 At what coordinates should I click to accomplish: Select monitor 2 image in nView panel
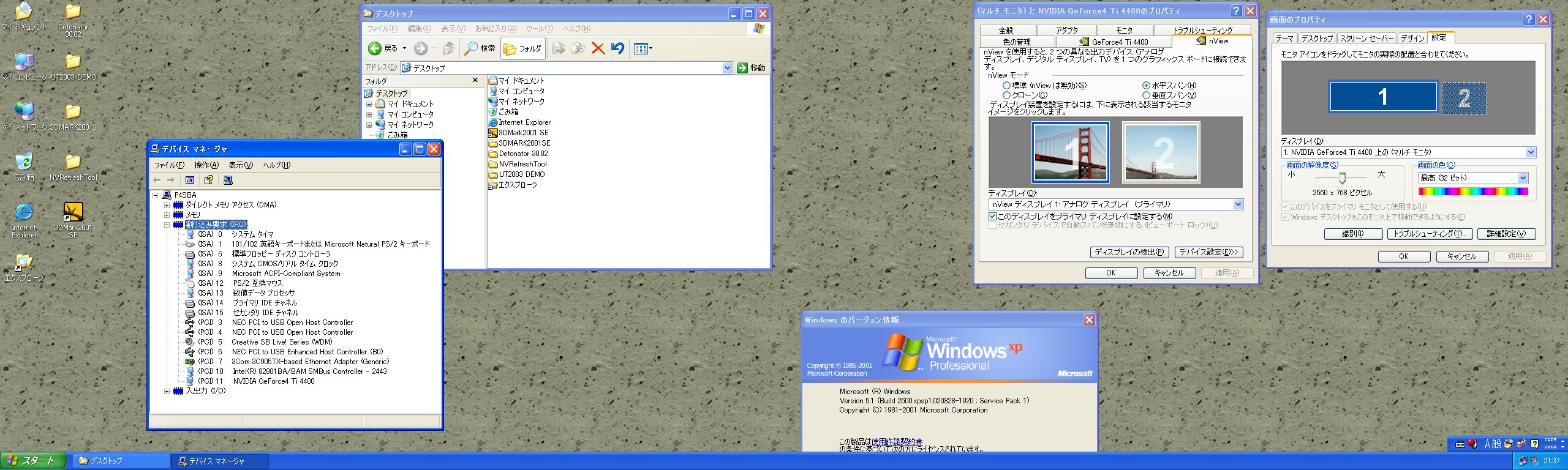tap(1161, 152)
